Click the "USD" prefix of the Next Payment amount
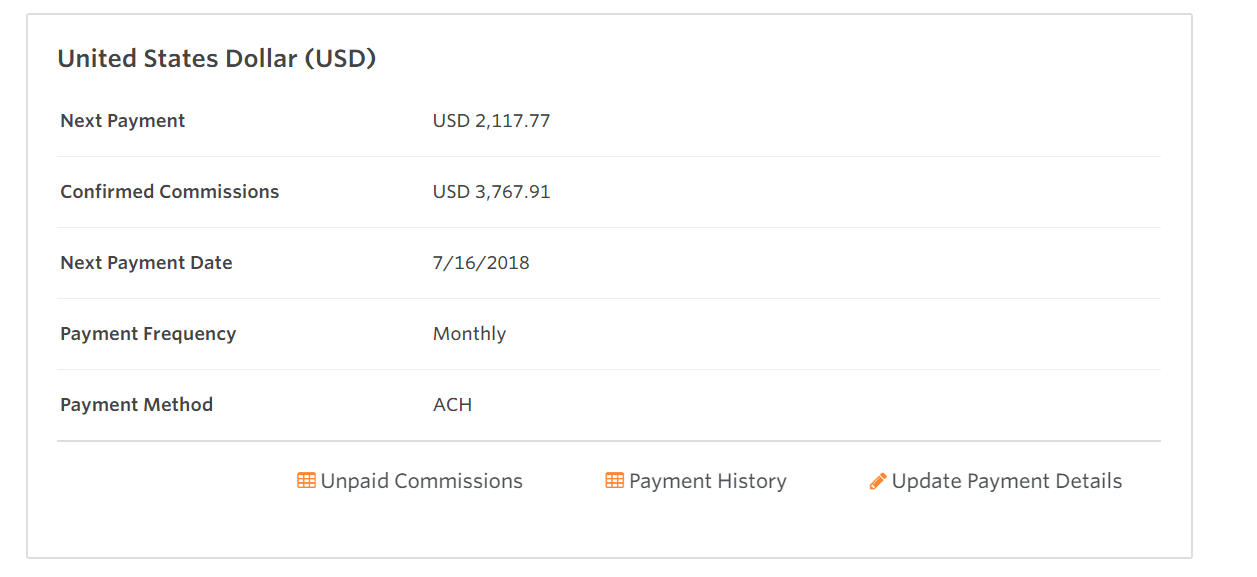 [x=450, y=121]
